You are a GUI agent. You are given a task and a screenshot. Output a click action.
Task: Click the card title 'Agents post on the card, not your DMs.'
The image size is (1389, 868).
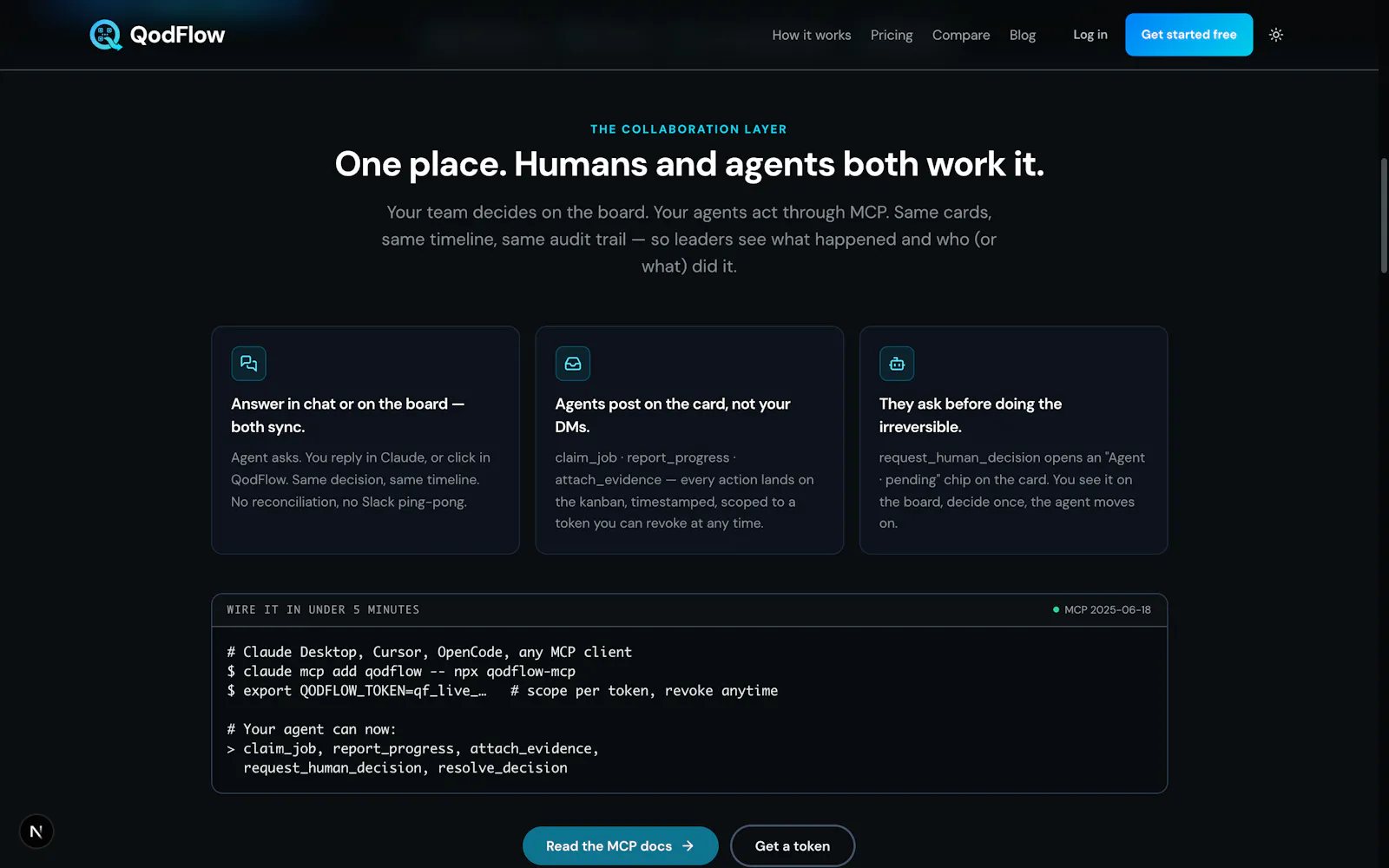pos(673,415)
